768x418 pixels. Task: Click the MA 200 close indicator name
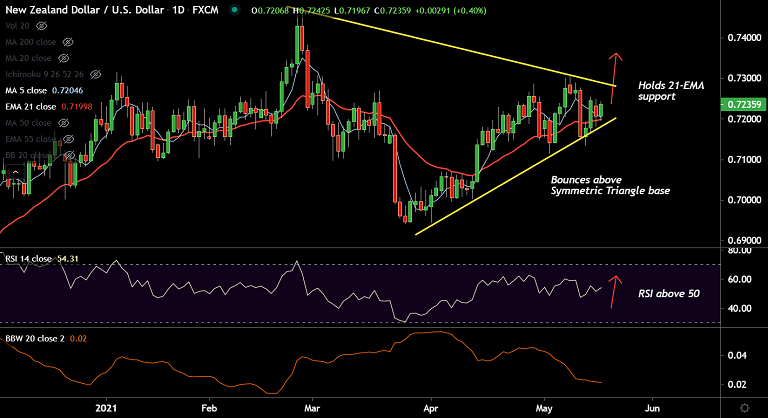(x=30, y=42)
